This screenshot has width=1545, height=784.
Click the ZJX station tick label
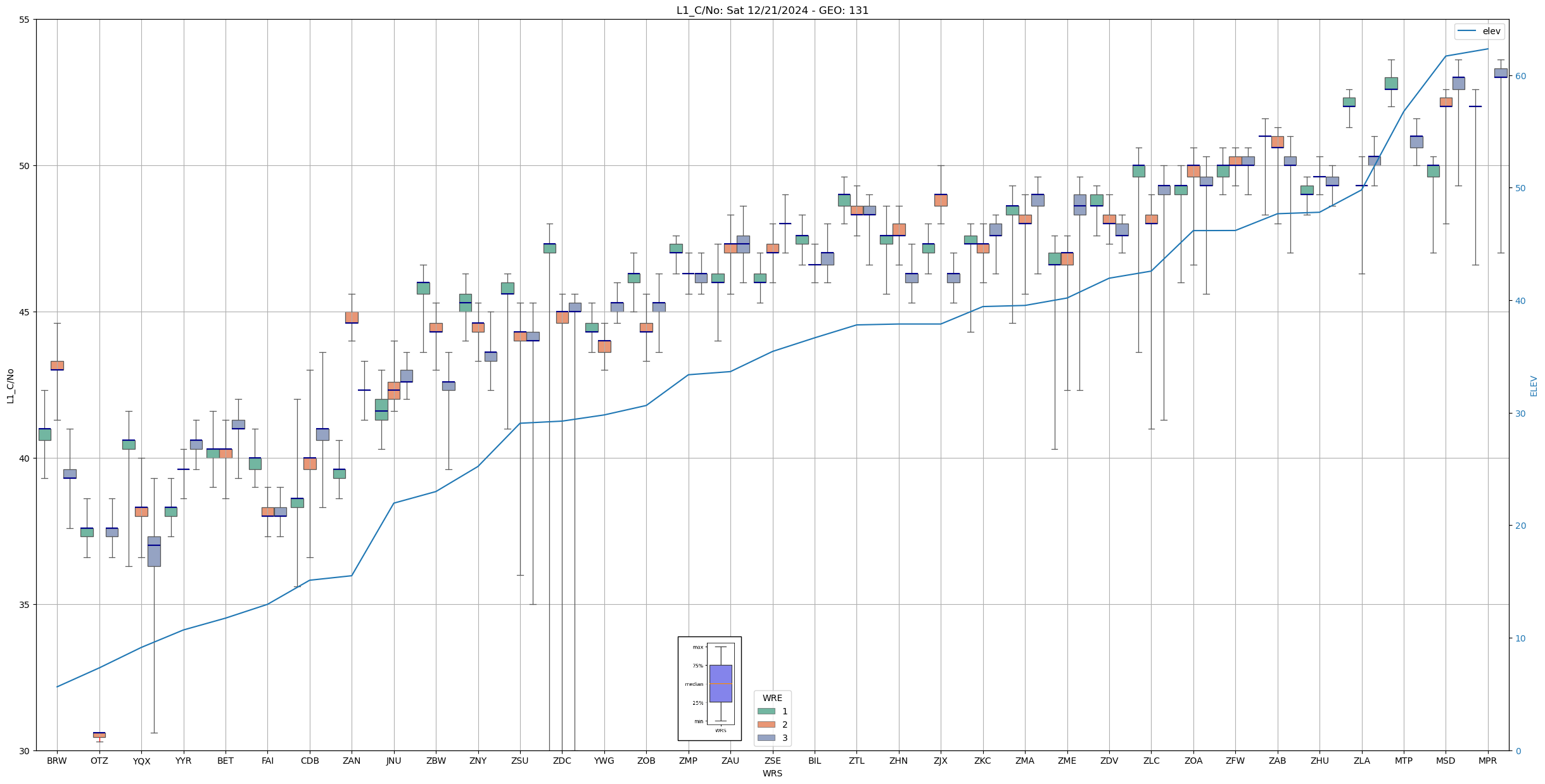(941, 761)
